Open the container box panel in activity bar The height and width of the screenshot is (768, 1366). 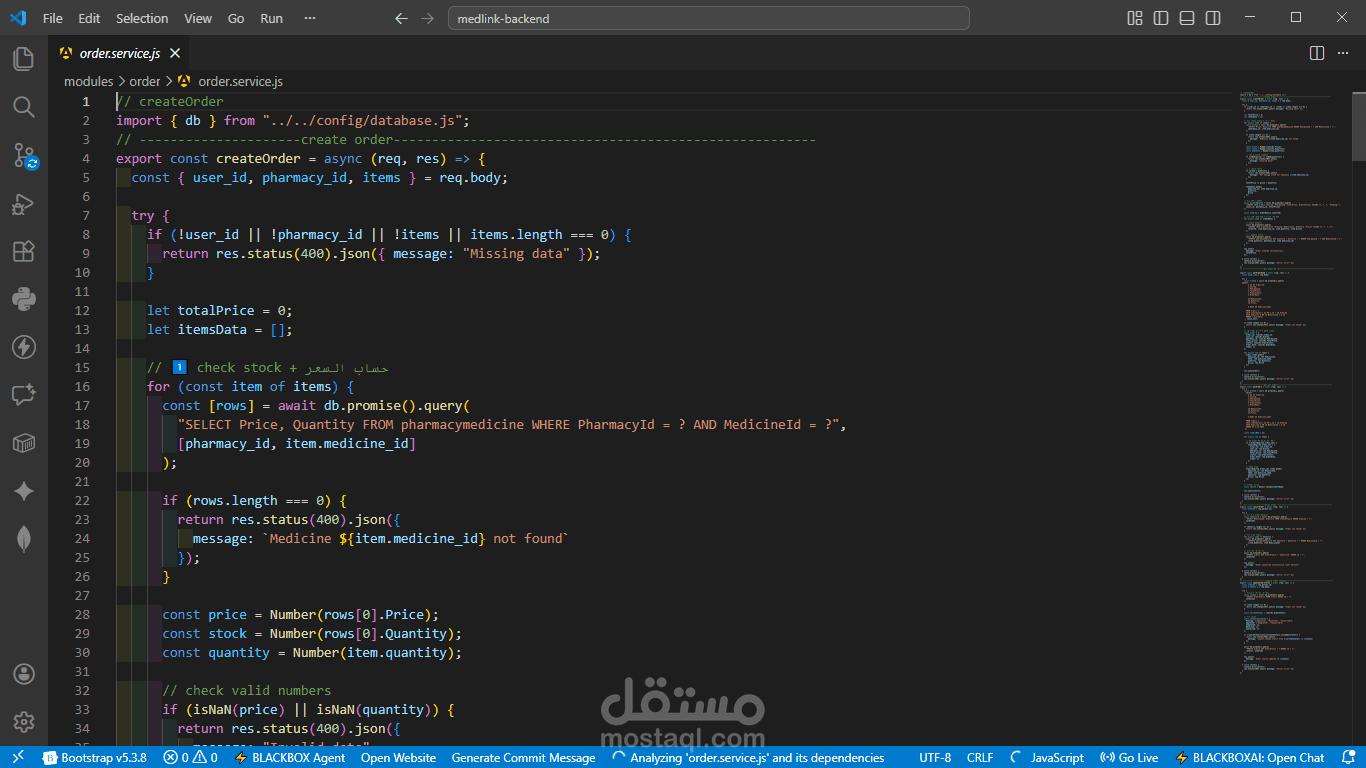(x=24, y=443)
